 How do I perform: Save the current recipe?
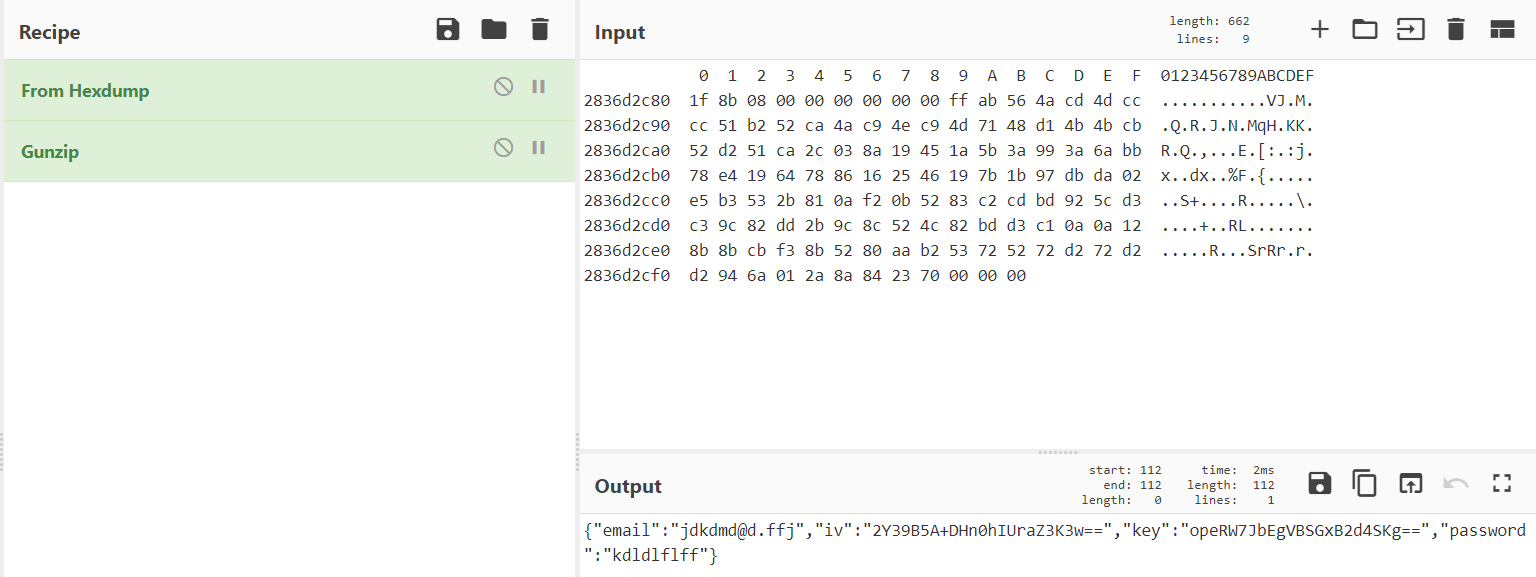click(x=448, y=30)
